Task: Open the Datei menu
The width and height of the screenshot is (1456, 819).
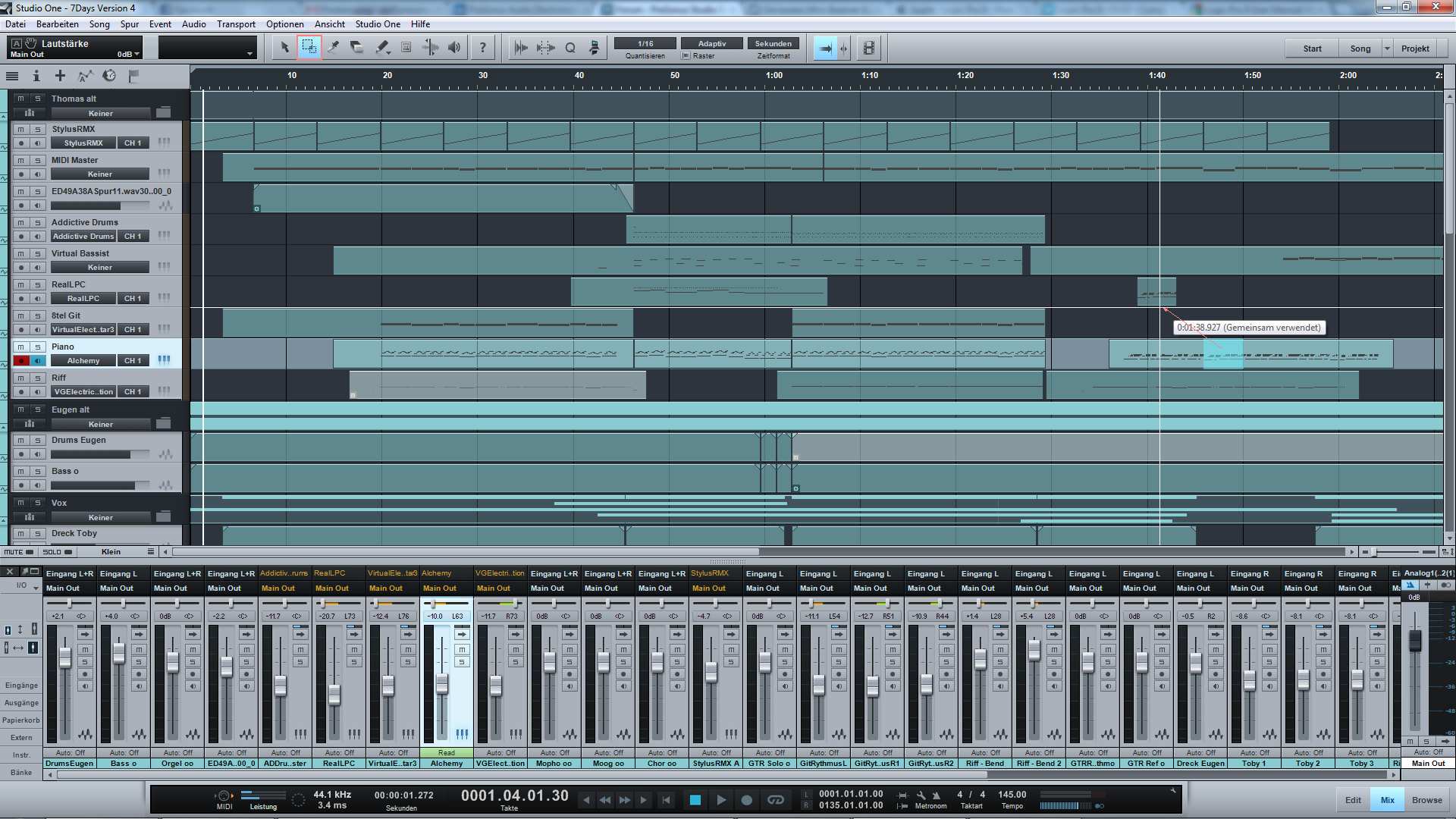Action: point(15,24)
